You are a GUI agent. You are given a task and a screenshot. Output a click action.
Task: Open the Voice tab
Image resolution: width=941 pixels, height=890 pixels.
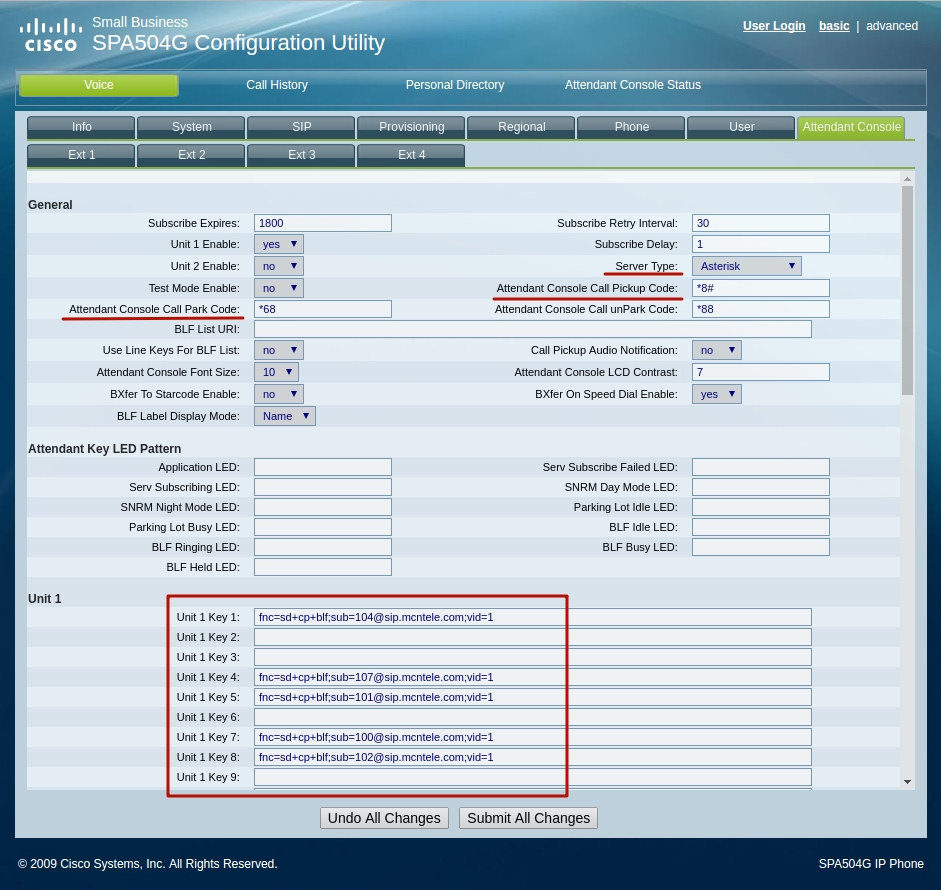coord(99,85)
